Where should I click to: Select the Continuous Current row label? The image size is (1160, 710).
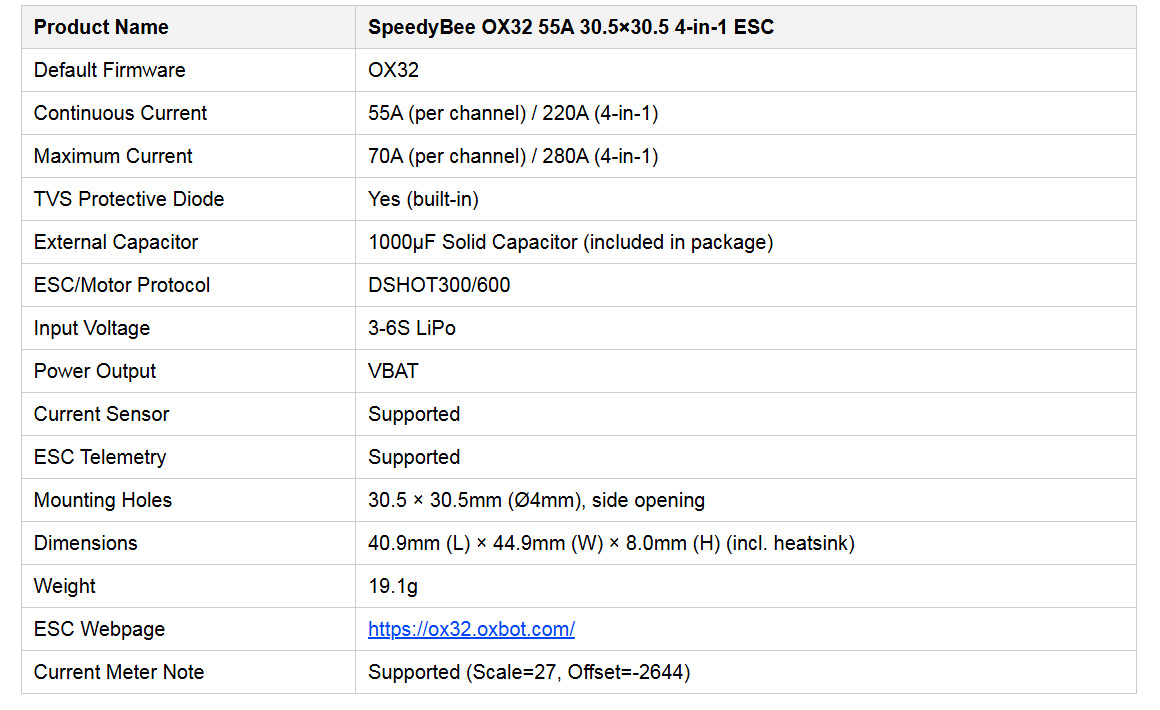click(121, 113)
